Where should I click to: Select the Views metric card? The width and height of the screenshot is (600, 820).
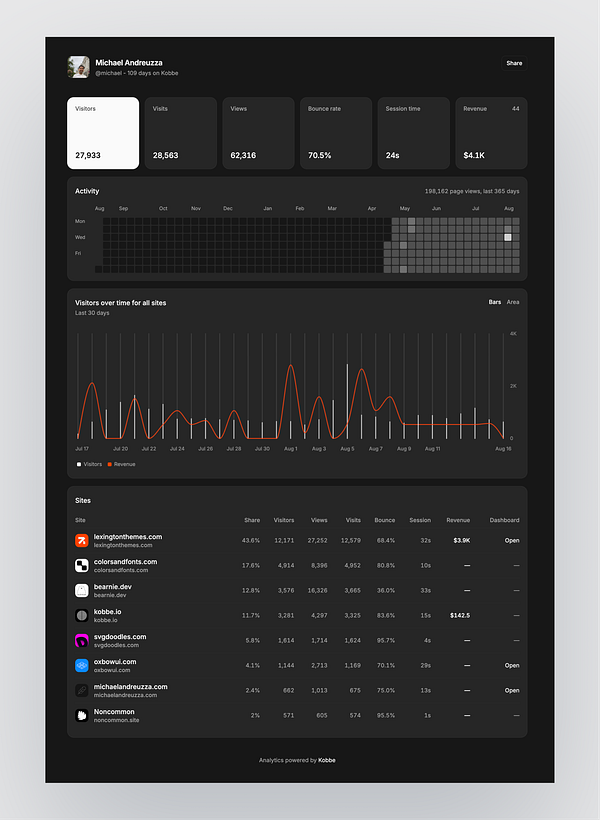tap(258, 133)
